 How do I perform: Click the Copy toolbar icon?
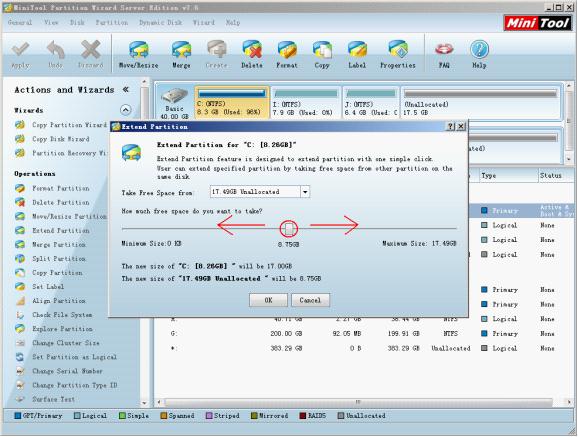pyautogui.click(x=322, y=55)
